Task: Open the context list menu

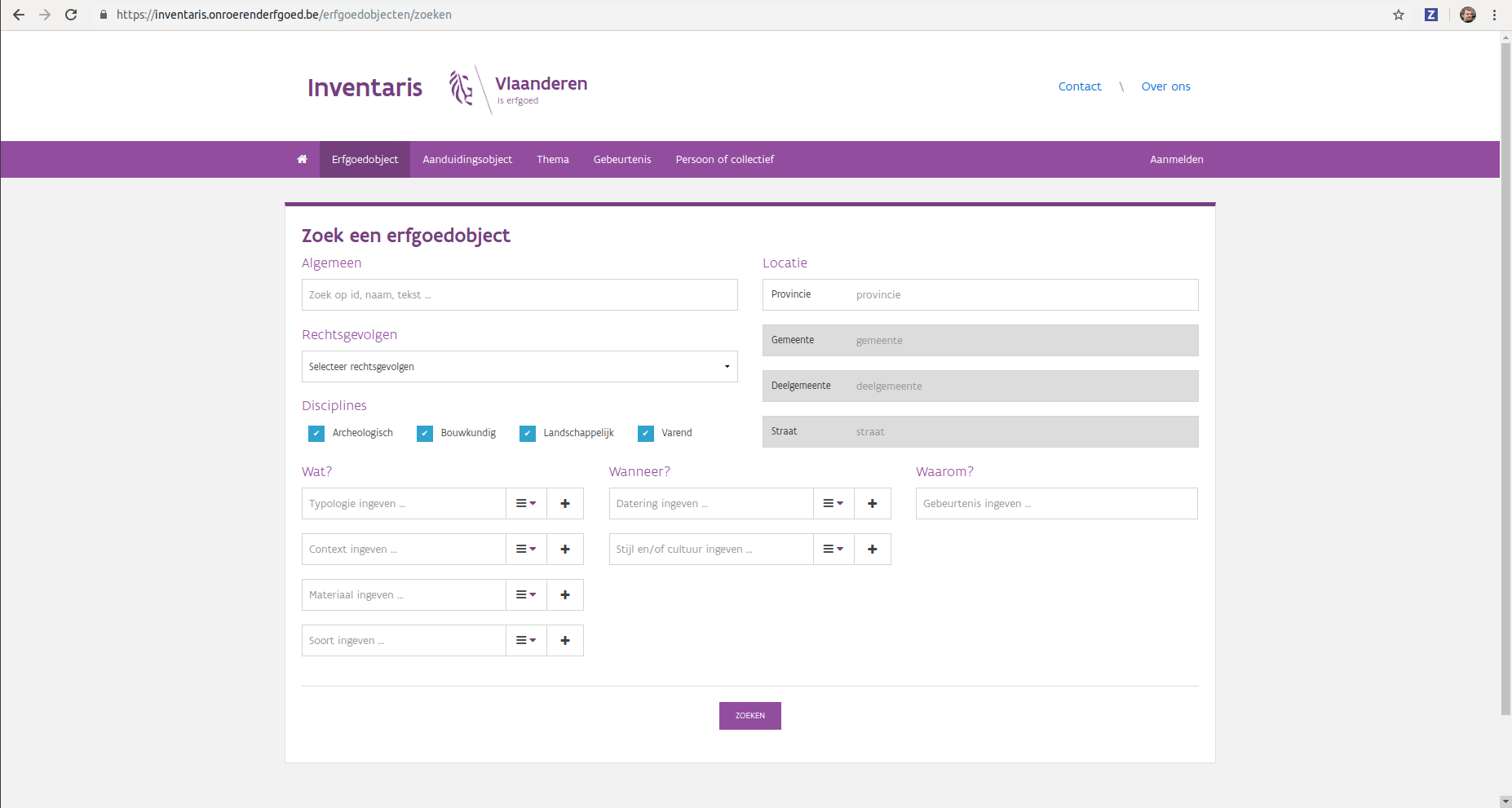Action: pos(526,550)
